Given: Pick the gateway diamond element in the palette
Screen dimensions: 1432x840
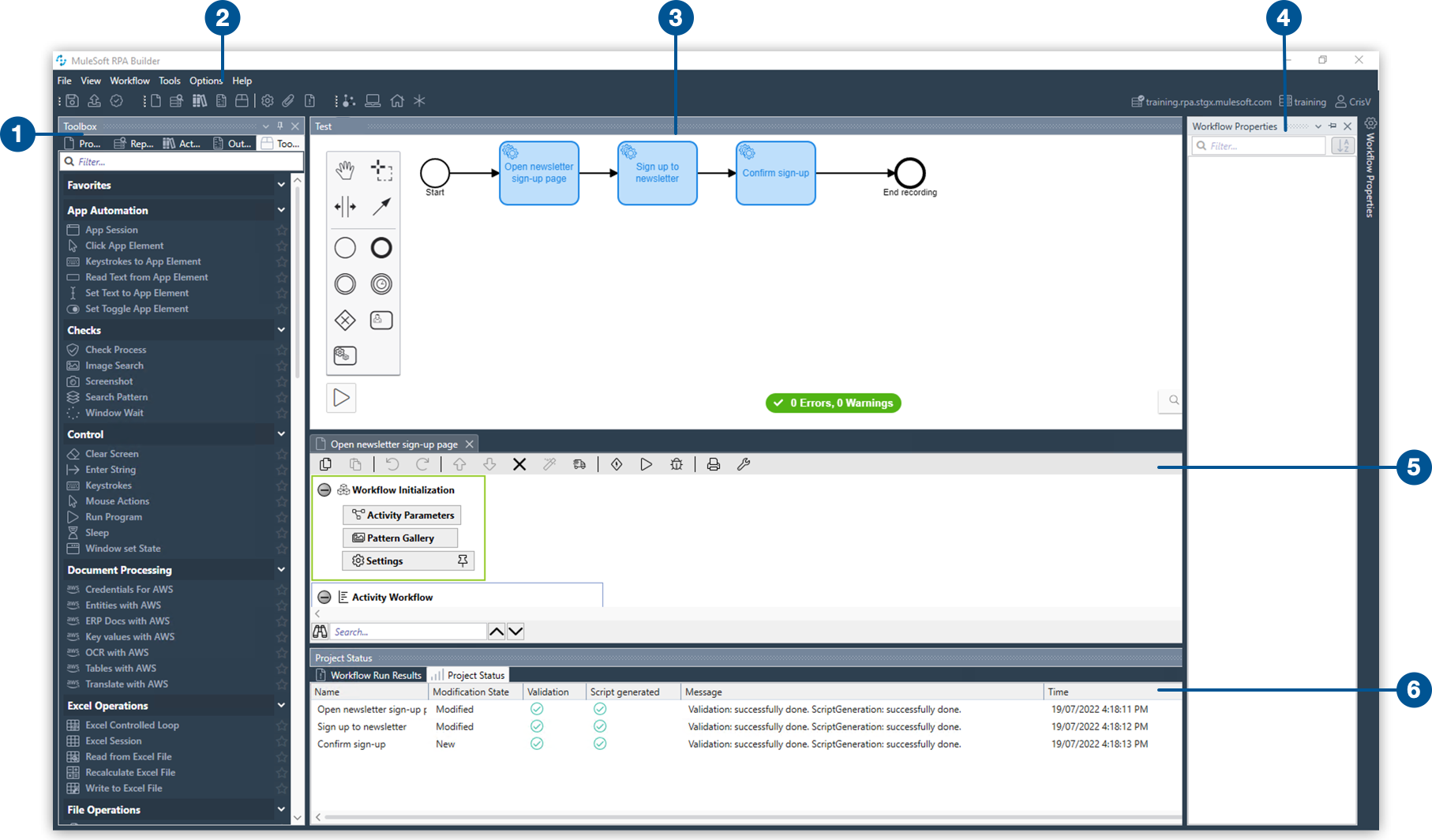Looking at the screenshot, I should [x=345, y=320].
